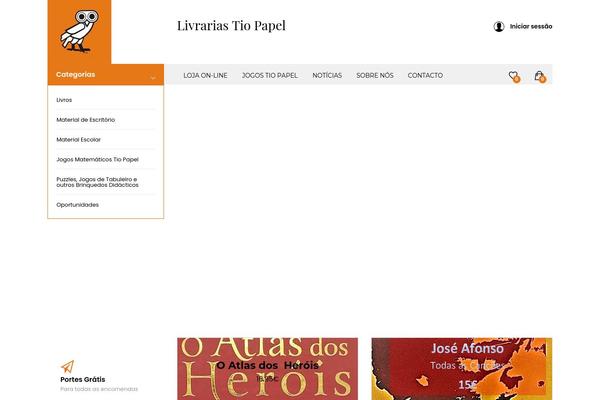The width and height of the screenshot is (600, 400).
Task: Click the paper plane Portes Grátis icon
Action: coord(68,366)
